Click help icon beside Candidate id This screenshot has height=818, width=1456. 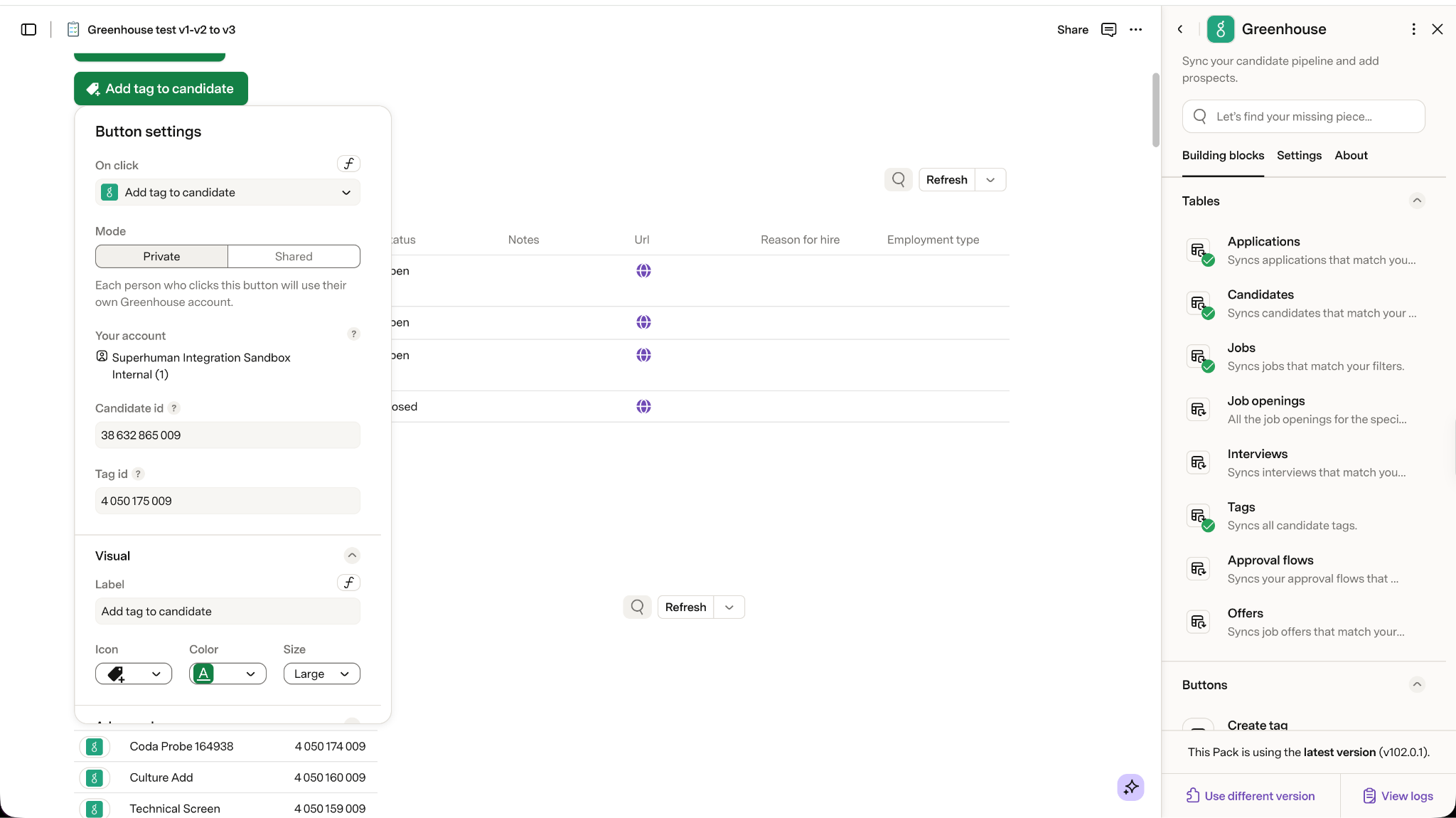pyautogui.click(x=174, y=408)
